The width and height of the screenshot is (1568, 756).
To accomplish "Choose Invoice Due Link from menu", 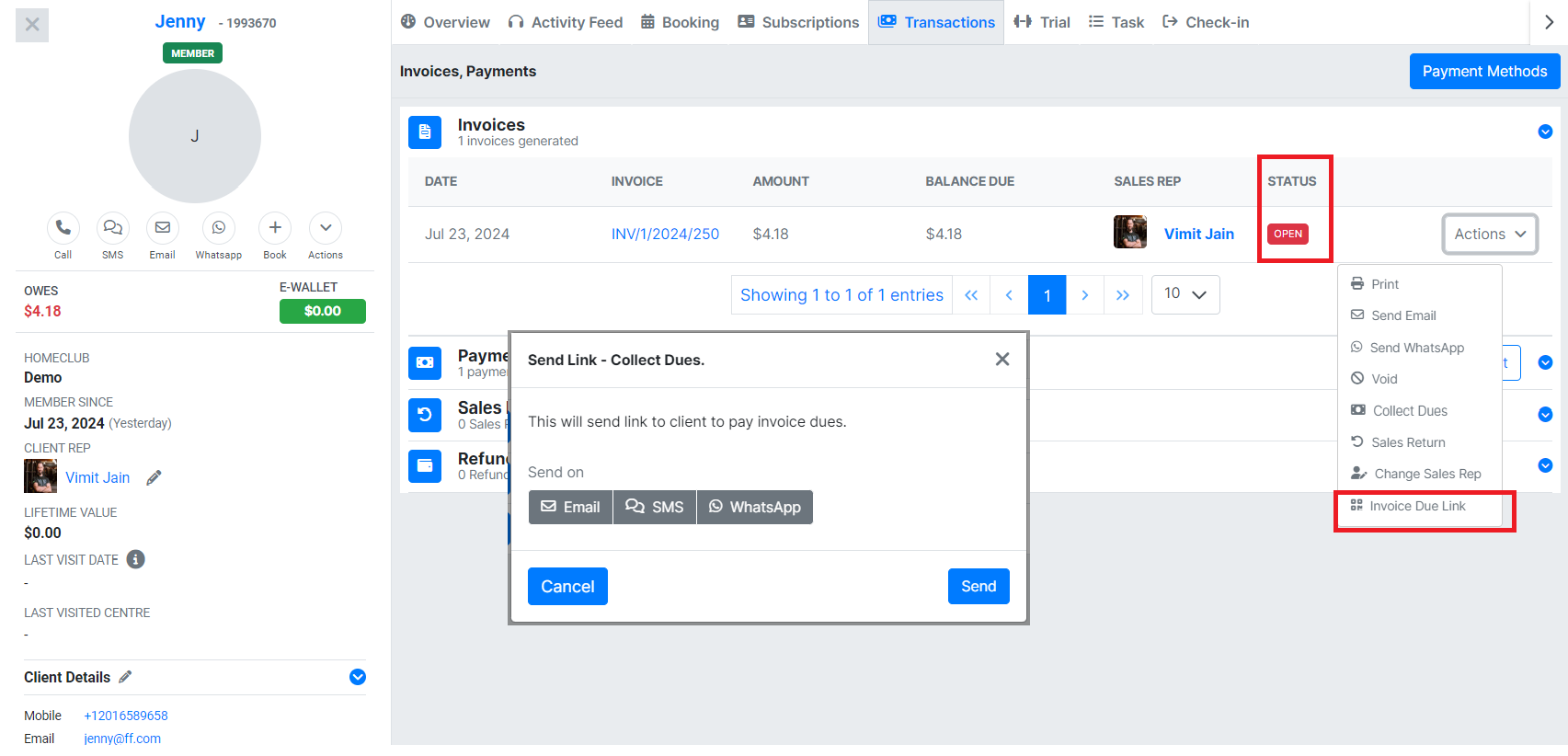I will pos(1417,506).
